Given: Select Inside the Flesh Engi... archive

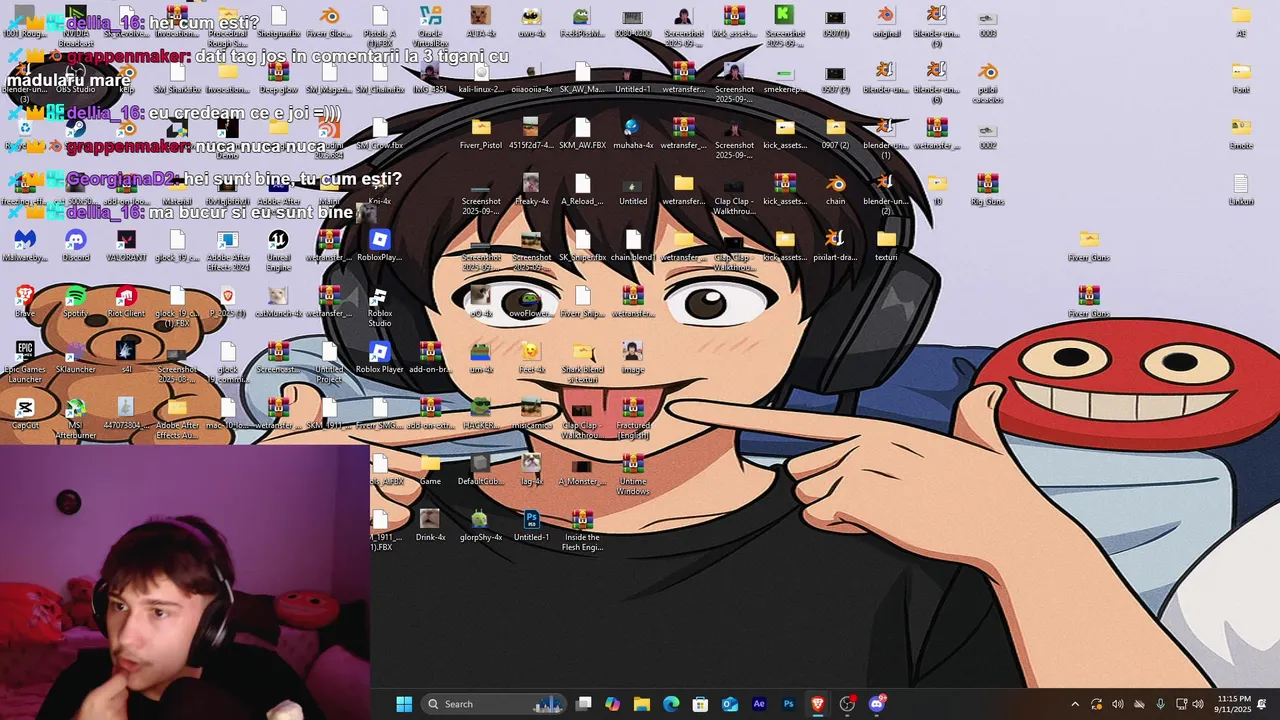Looking at the screenshot, I should click(x=582, y=530).
